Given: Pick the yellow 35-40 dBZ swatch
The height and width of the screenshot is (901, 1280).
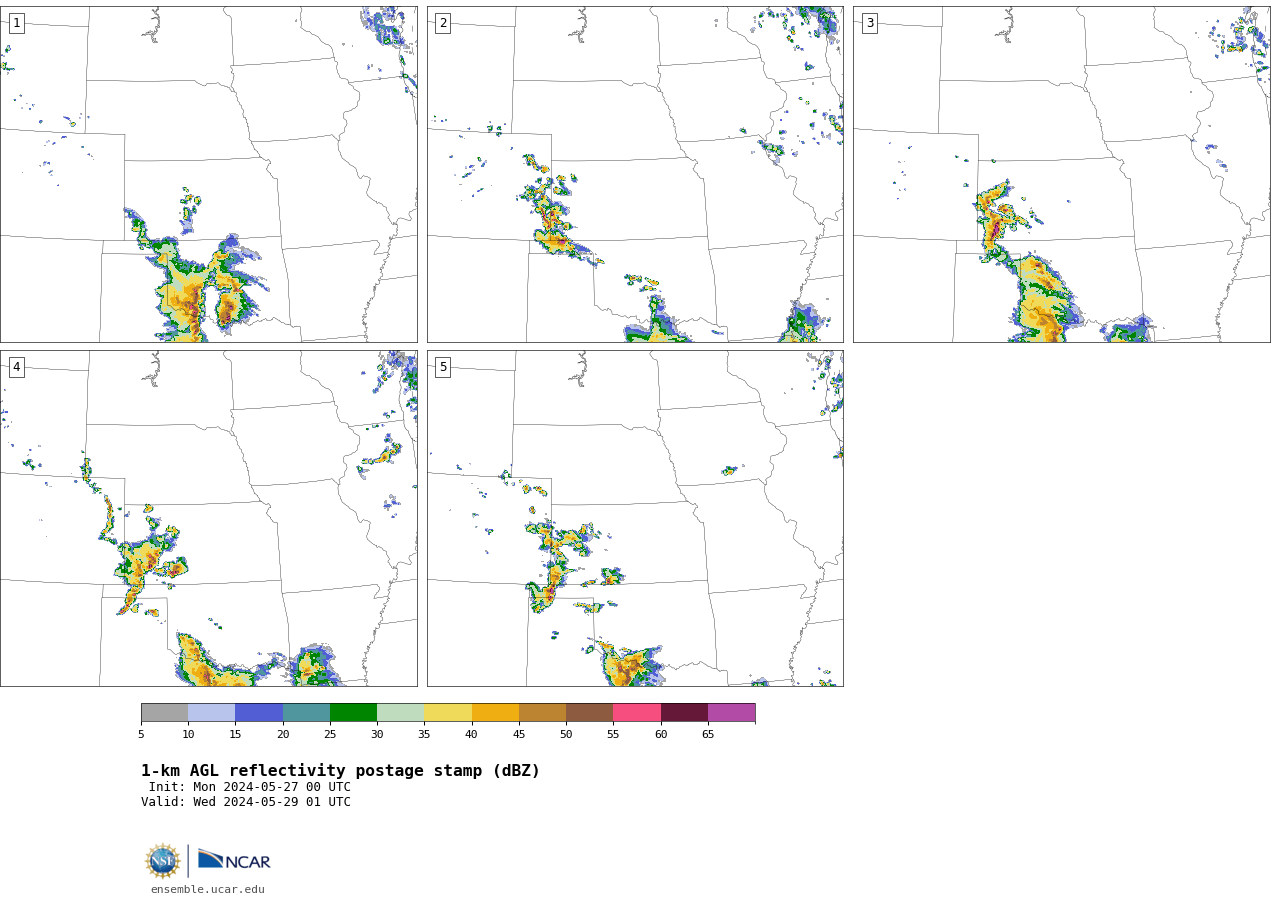Looking at the screenshot, I should 448,713.
